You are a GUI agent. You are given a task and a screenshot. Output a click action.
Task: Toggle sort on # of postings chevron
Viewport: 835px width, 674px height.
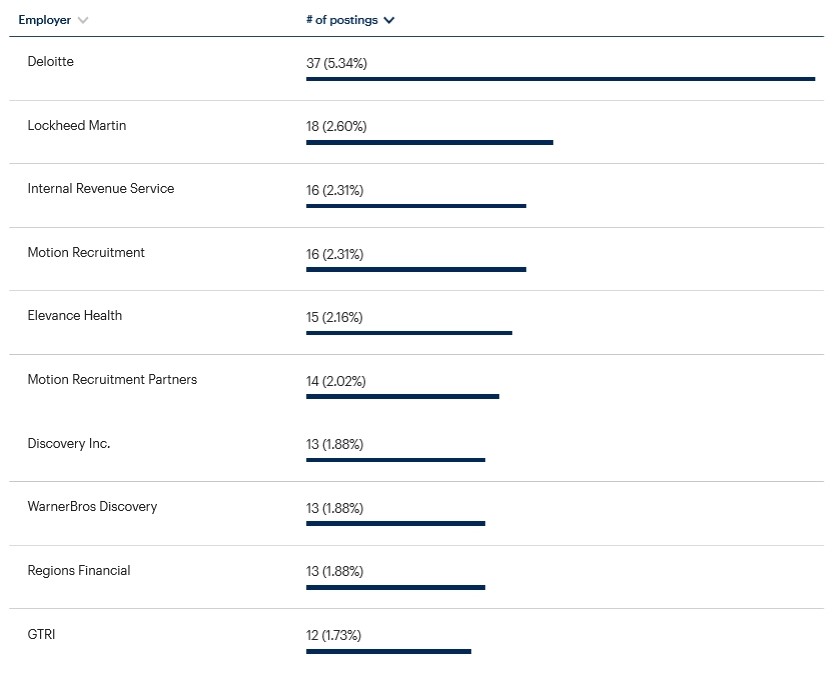pyautogui.click(x=389, y=20)
